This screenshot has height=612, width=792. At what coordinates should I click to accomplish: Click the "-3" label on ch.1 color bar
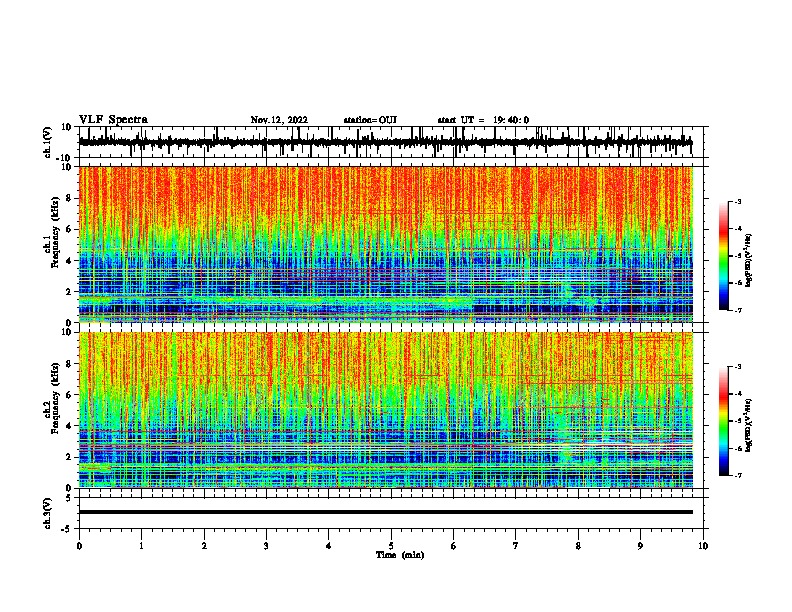click(738, 201)
